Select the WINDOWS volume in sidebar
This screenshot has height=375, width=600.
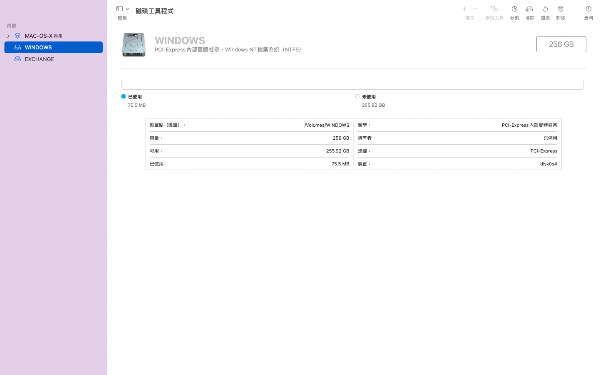(x=54, y=47)
